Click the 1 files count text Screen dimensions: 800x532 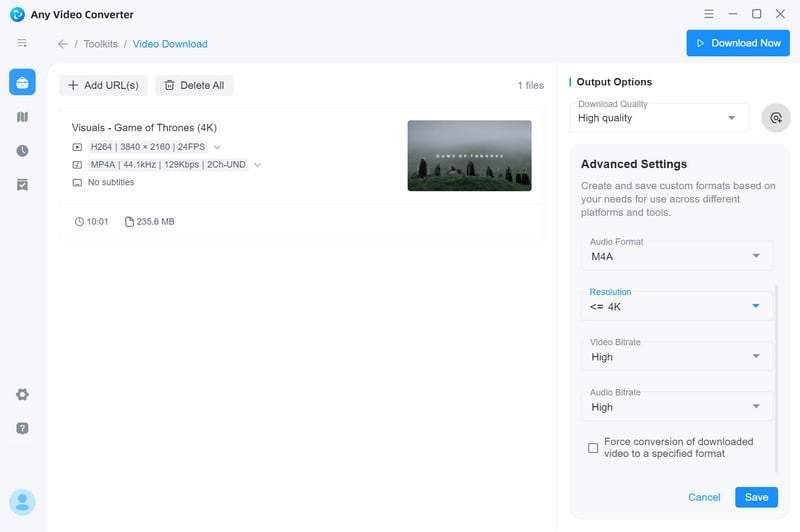click(531, 85)
